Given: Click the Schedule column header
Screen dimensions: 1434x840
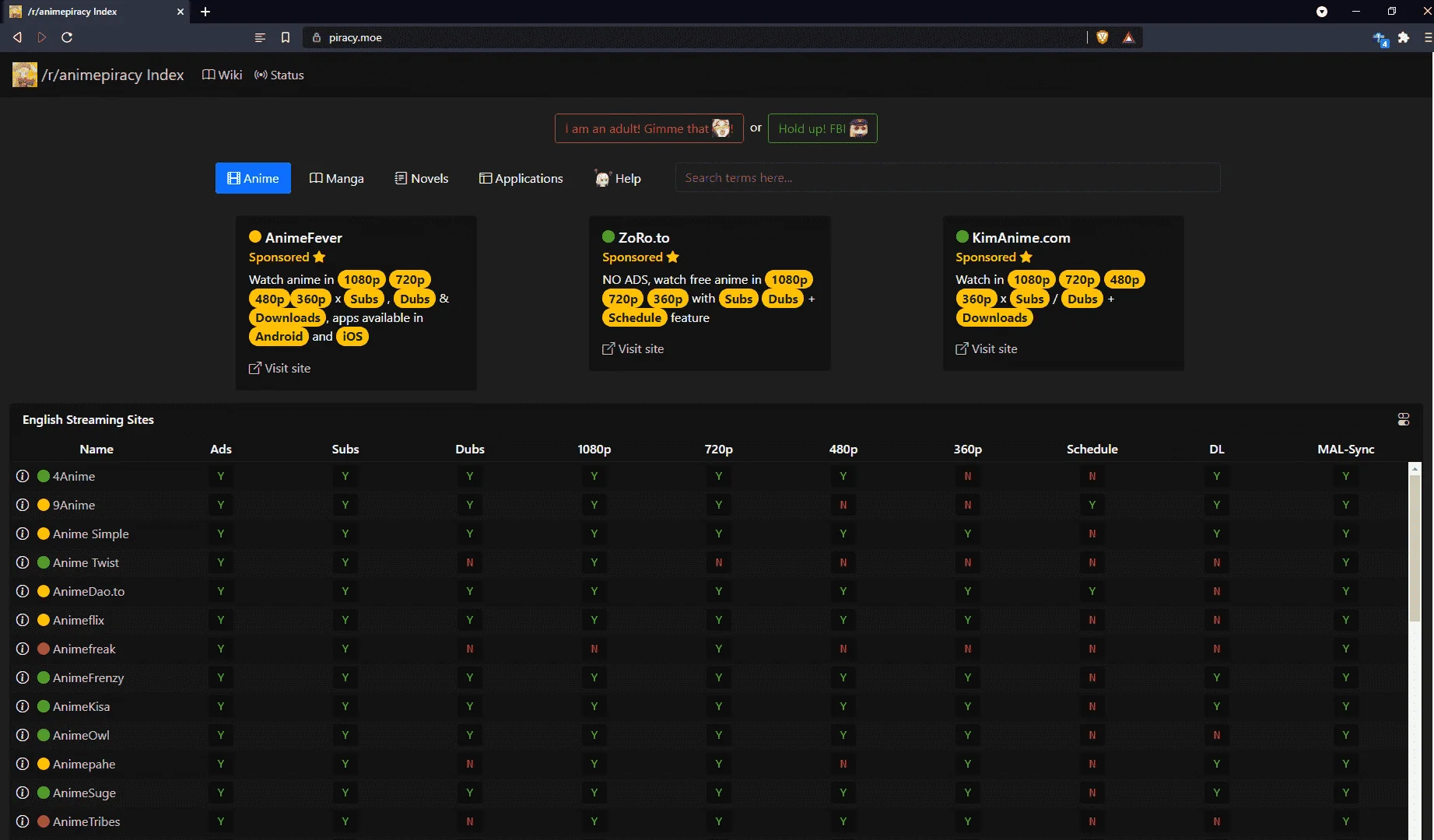Looking at the screenshot, I should 1092,449.
